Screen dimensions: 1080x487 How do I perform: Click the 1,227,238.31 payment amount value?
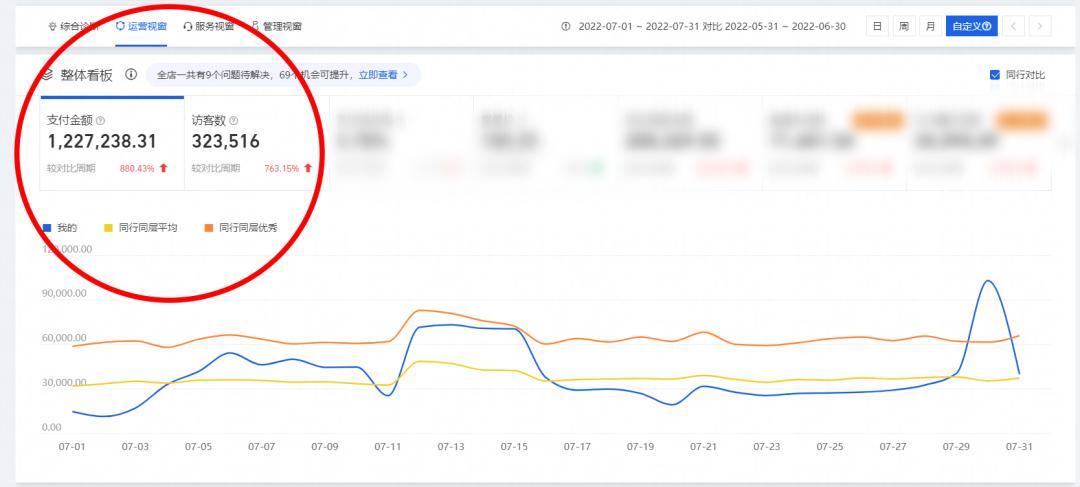tap(102, 142)
